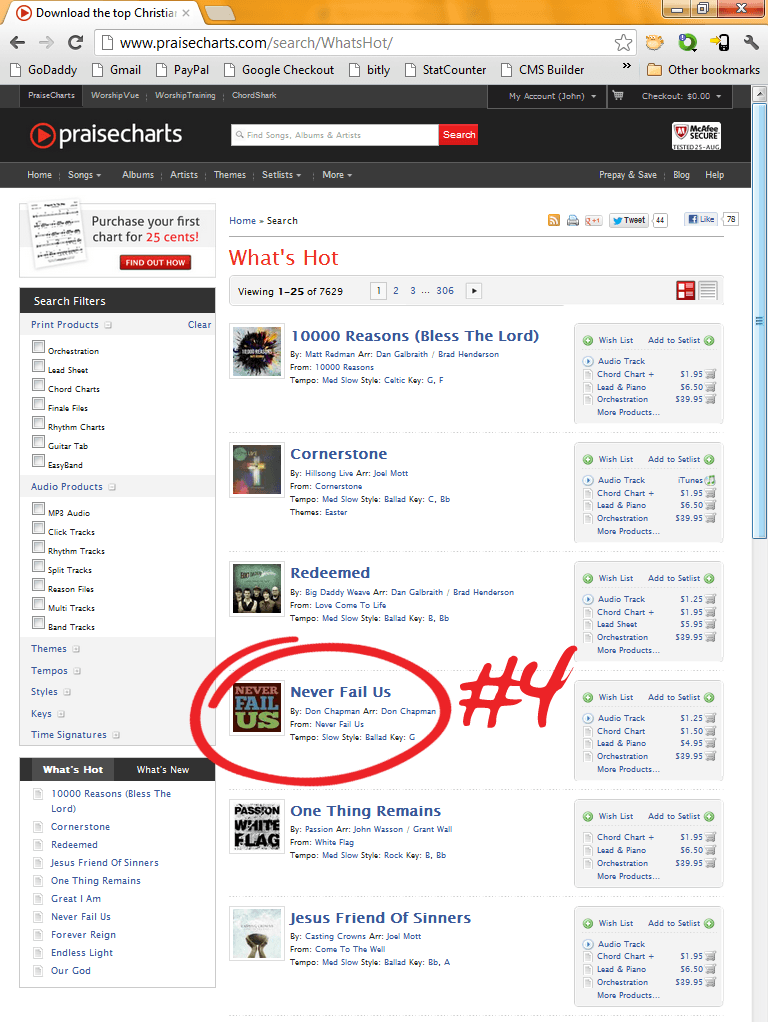The height and width of the screenshot is (1022, 768).
Task: Collapse the Print Products section
Action: pos(108,325)
